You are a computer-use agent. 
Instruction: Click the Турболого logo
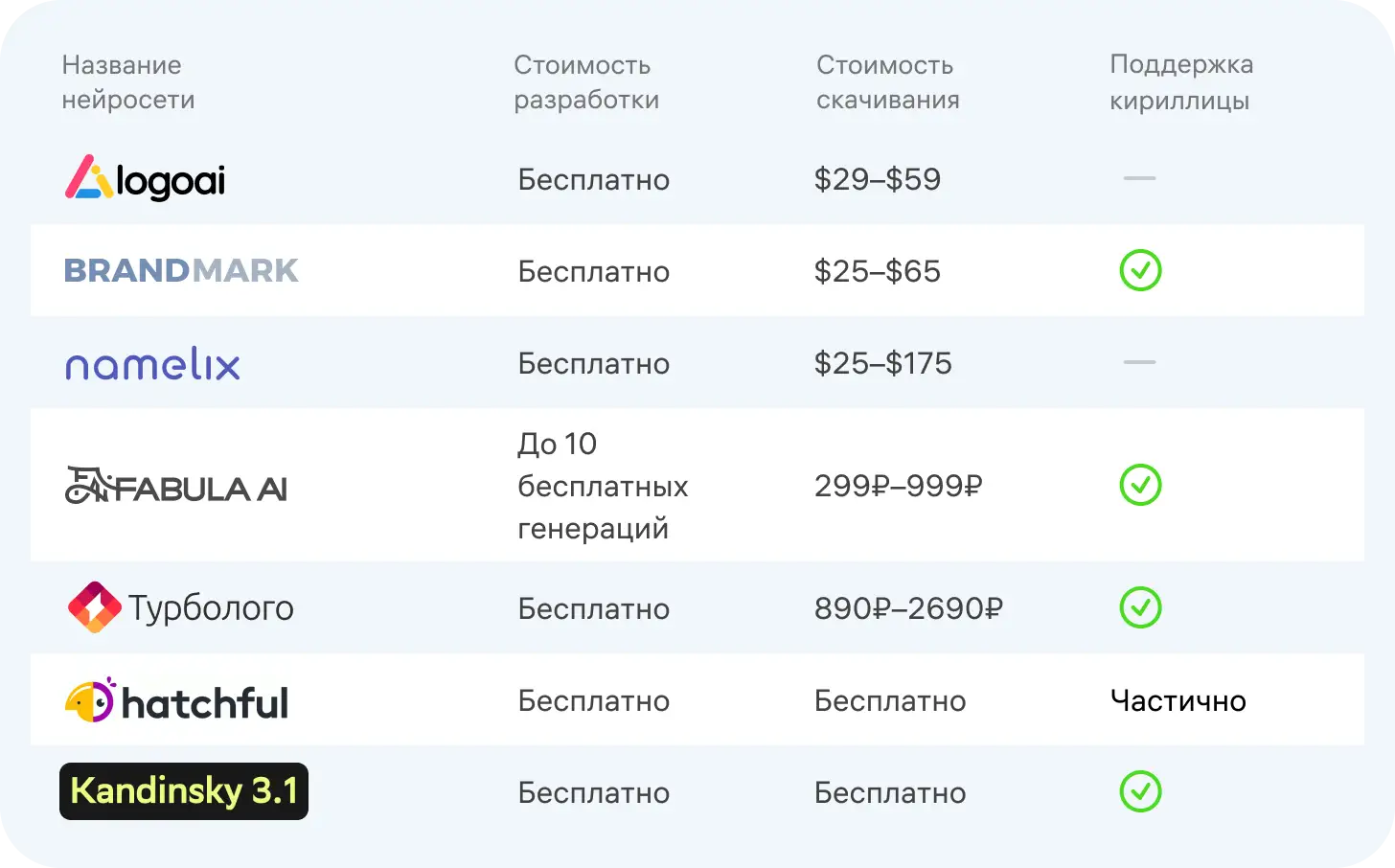[x=181, y=607]
